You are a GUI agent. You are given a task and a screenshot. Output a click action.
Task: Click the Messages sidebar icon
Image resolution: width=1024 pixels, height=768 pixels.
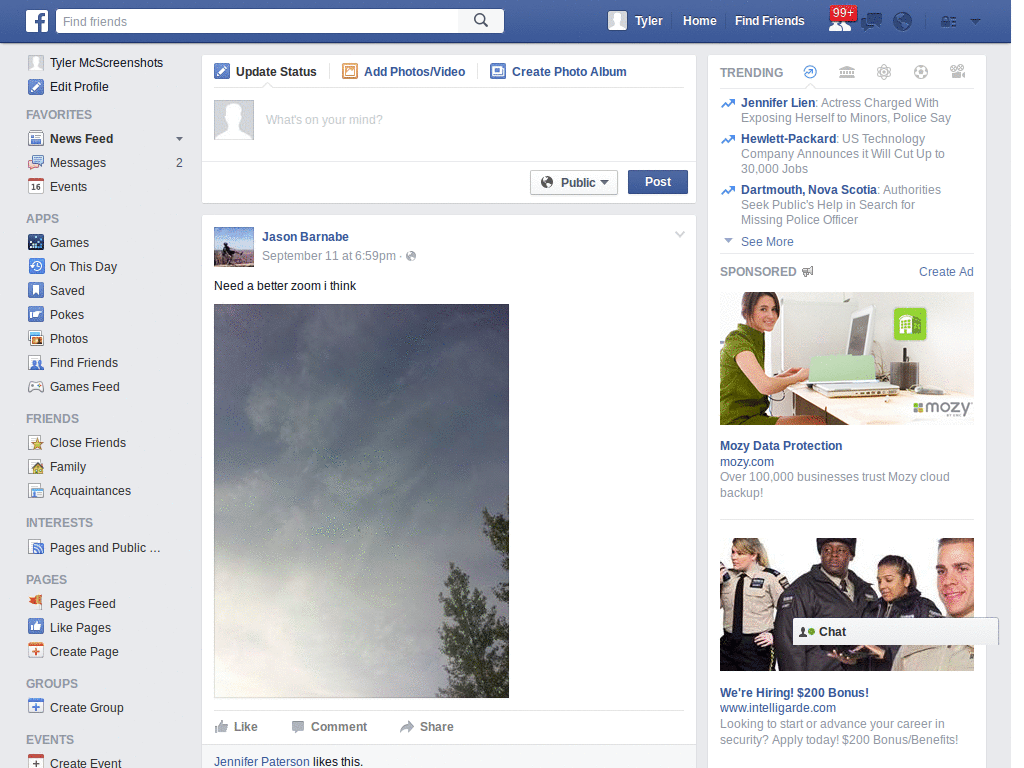36,163
